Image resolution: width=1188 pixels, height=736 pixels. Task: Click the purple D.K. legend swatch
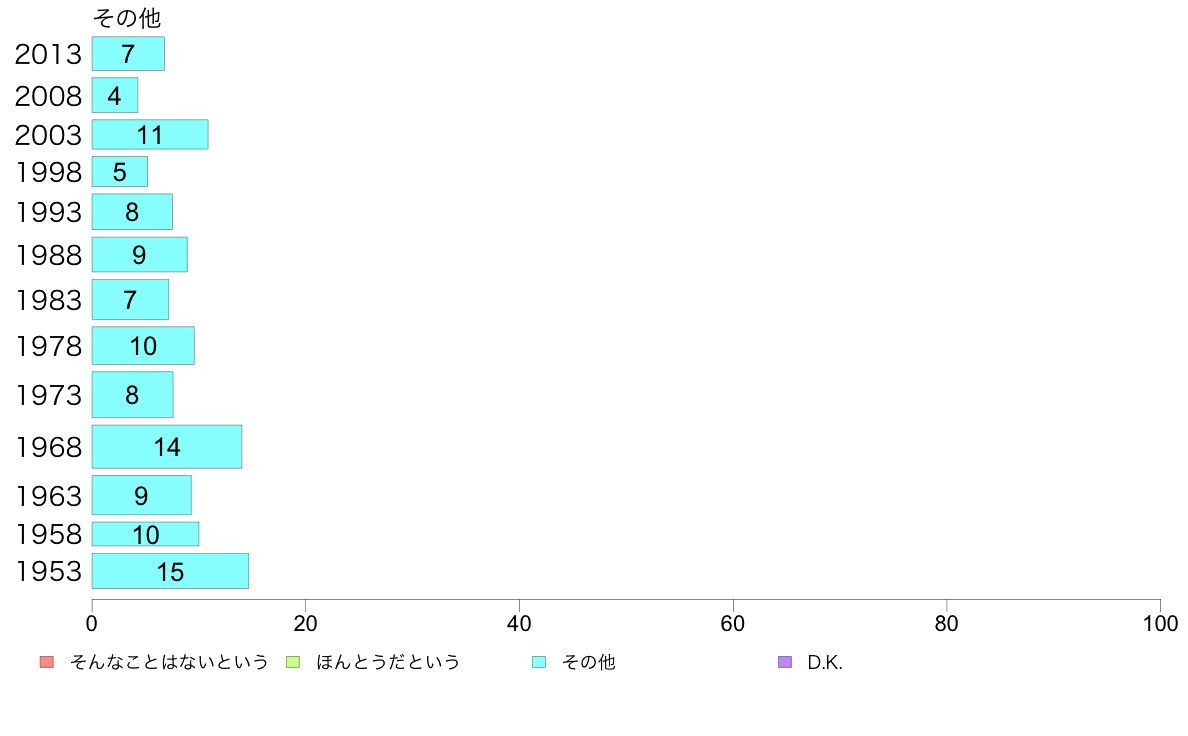[785, 662]
